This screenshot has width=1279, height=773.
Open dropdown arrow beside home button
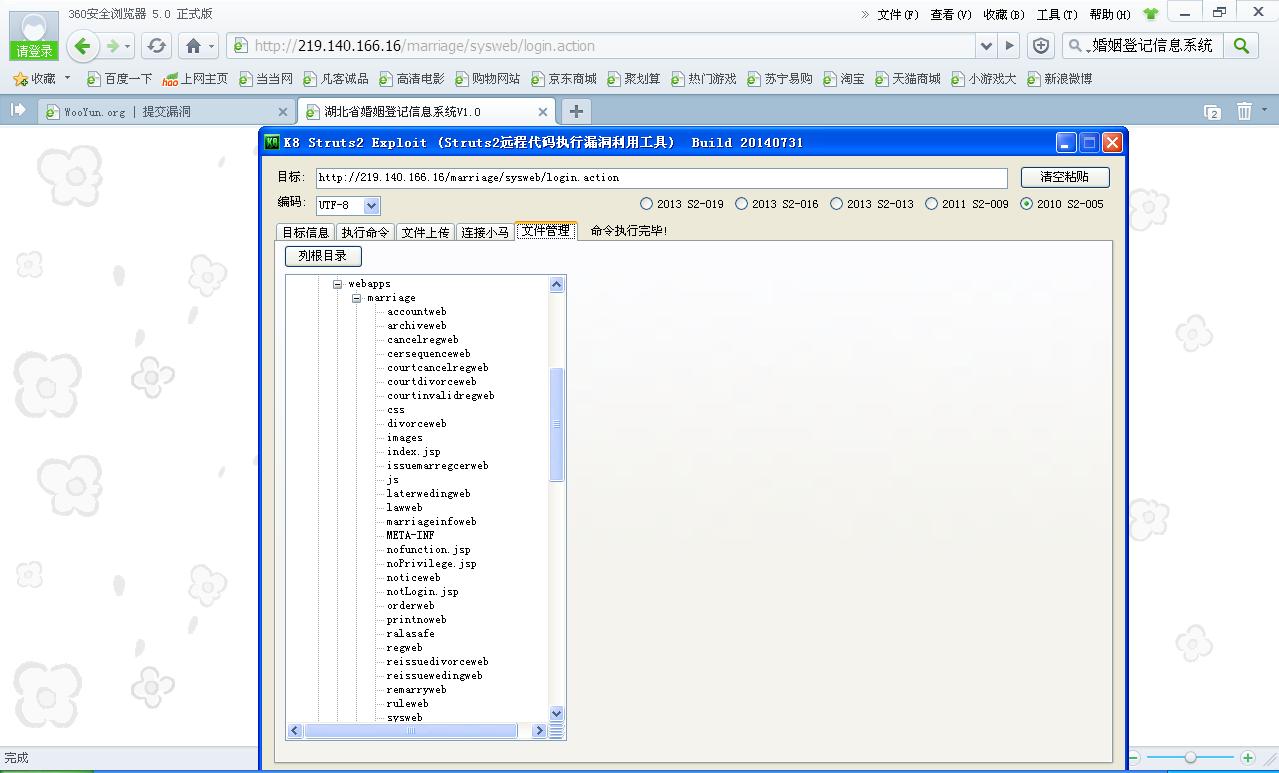[211, 47]
